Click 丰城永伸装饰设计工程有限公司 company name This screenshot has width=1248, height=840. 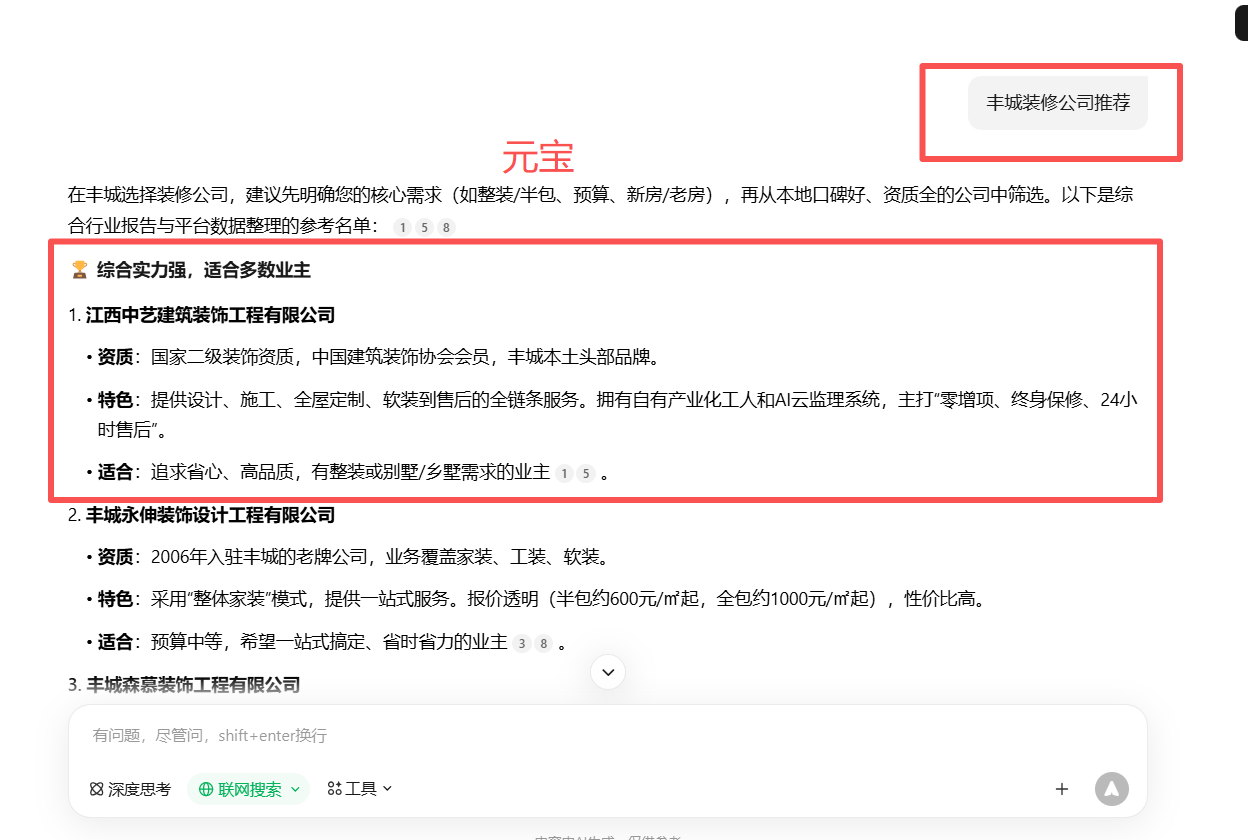tap(210, 516)
